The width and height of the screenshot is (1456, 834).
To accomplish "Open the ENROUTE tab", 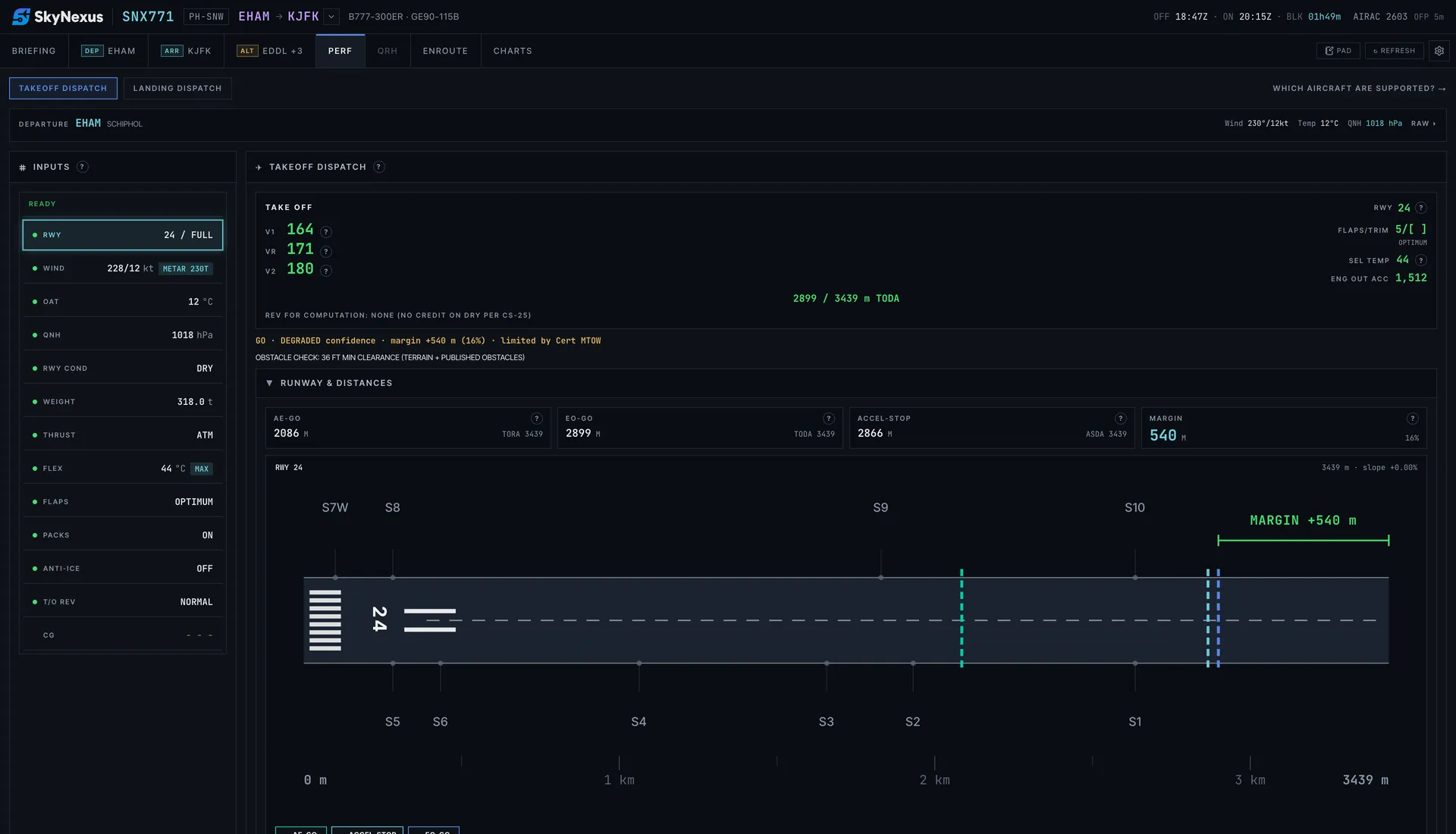I will pos(445,51).
